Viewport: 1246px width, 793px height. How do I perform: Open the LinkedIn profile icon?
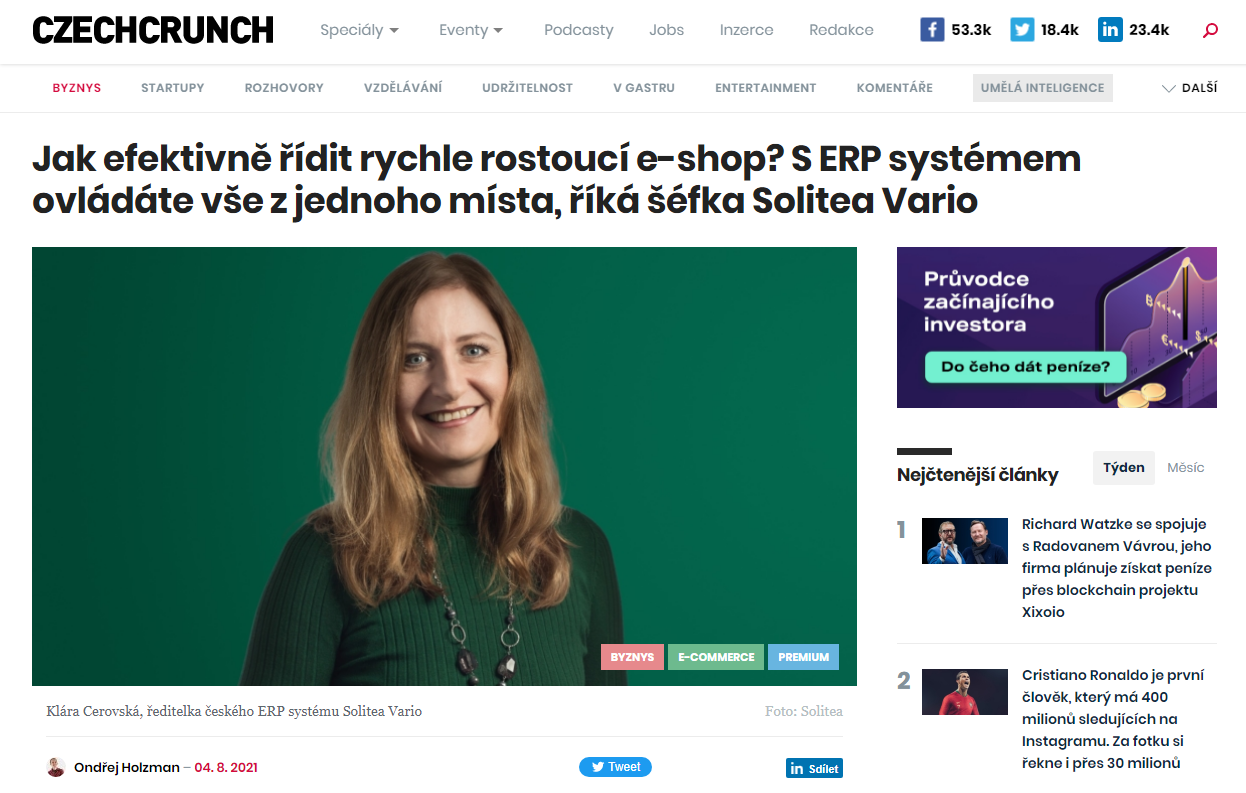tap(1110, 30)
